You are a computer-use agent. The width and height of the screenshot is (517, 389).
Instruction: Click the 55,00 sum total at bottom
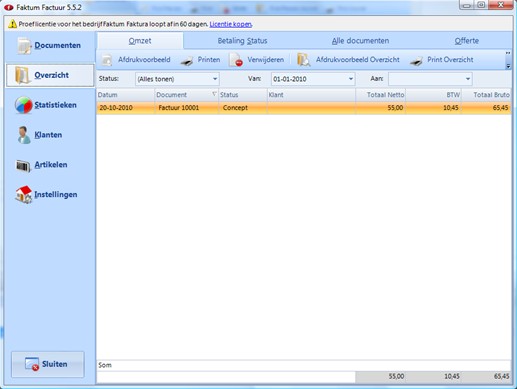(x=396, y=376)
